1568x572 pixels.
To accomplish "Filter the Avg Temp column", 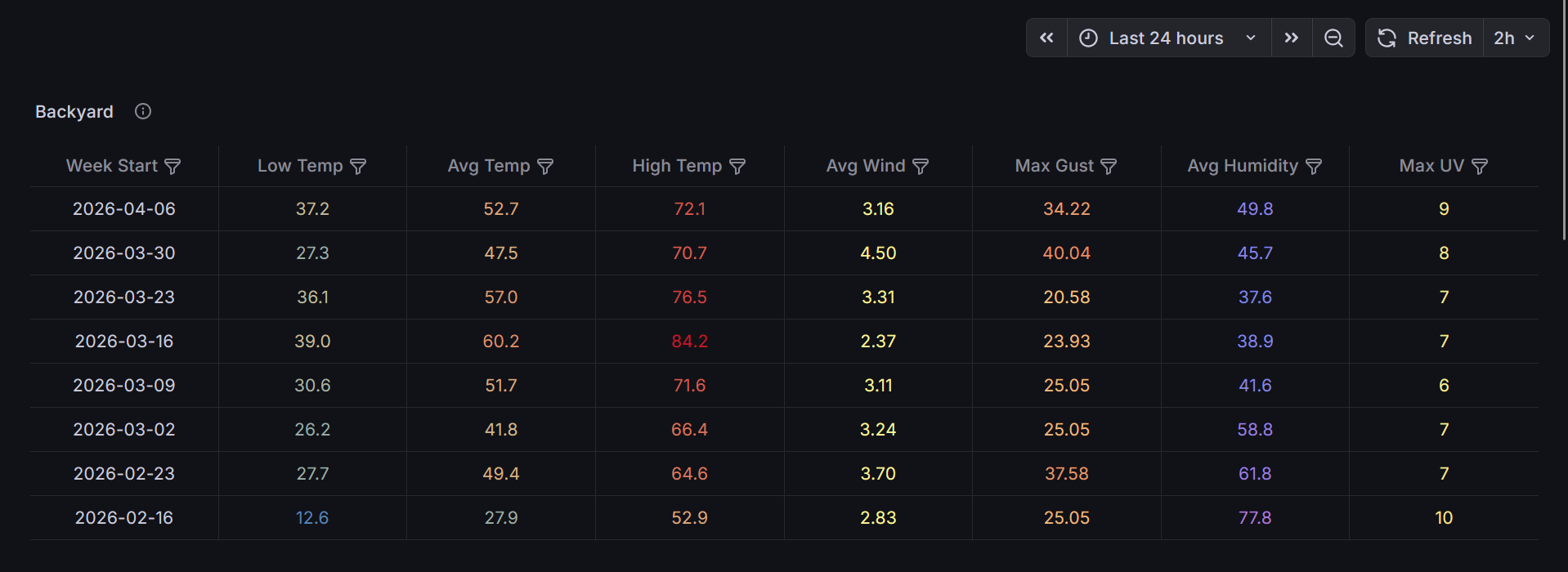I will coord(545,167).
